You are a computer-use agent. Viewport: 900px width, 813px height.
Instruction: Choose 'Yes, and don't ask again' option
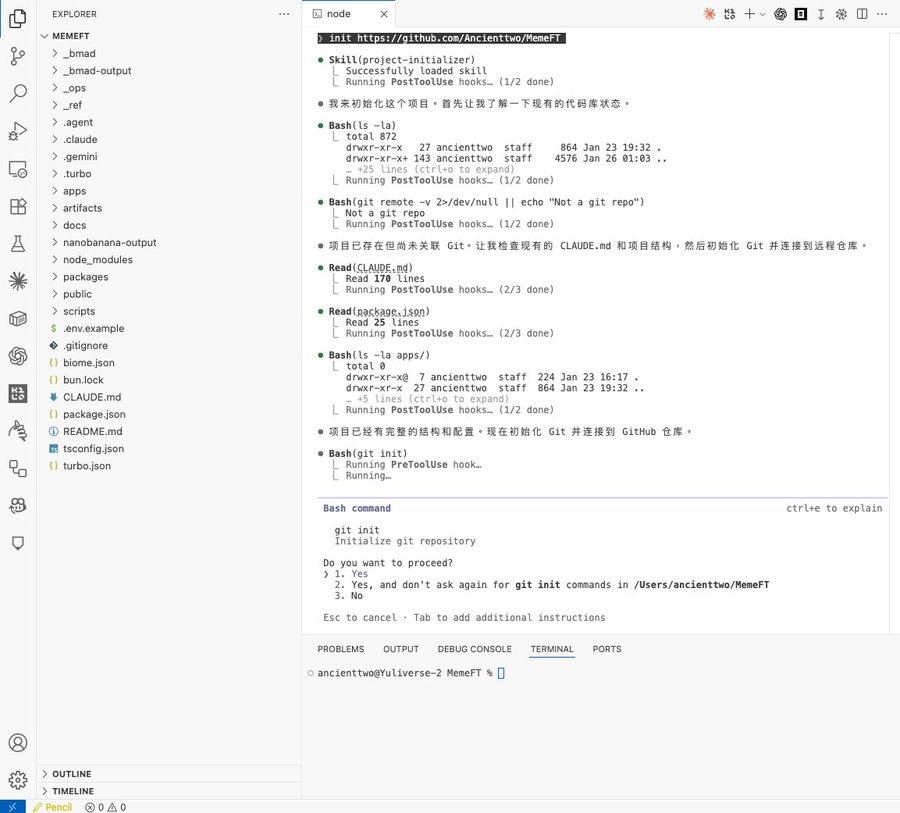coord(552,584)
